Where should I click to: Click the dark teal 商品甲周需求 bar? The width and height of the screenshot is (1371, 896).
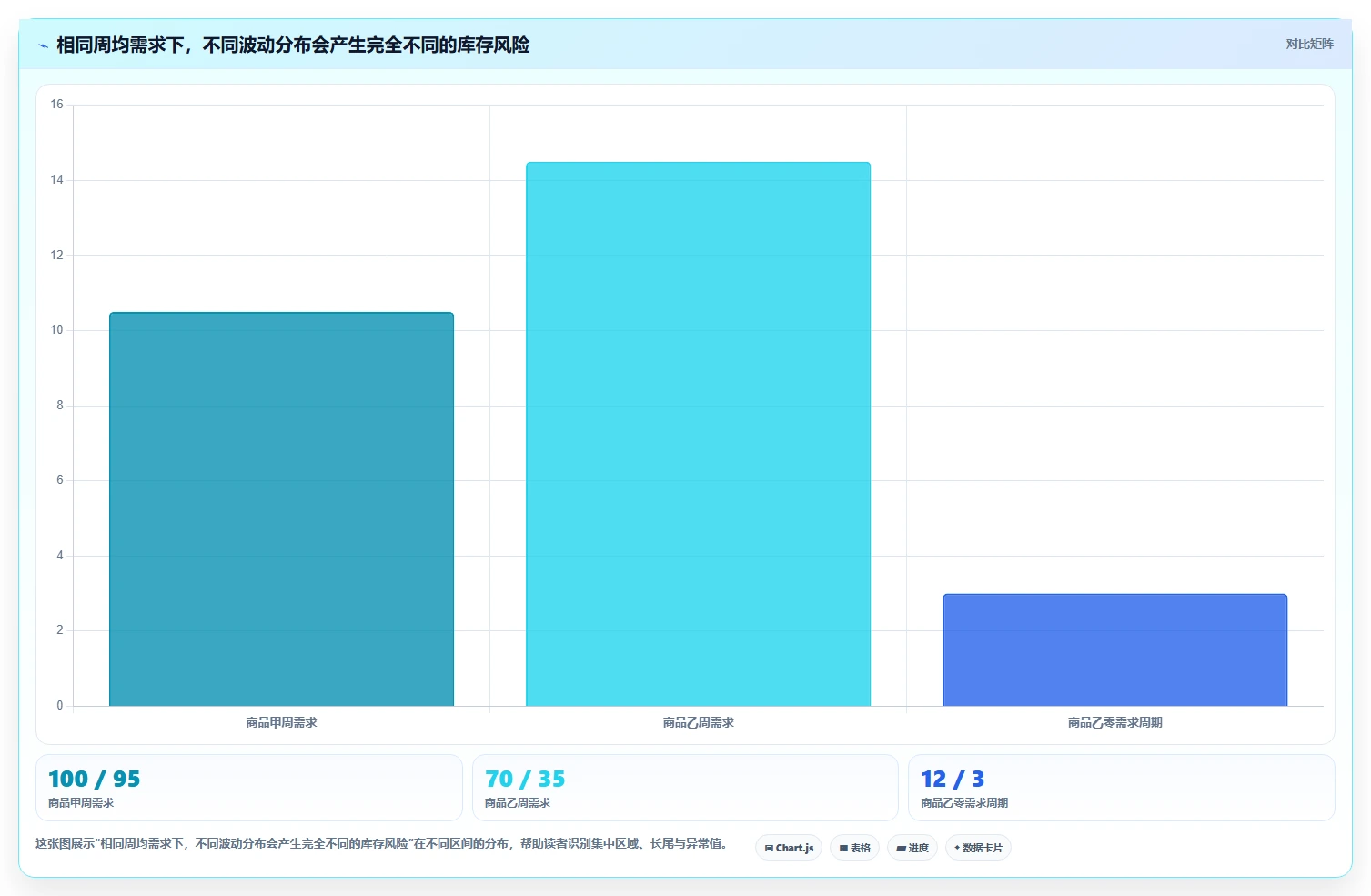281,509
